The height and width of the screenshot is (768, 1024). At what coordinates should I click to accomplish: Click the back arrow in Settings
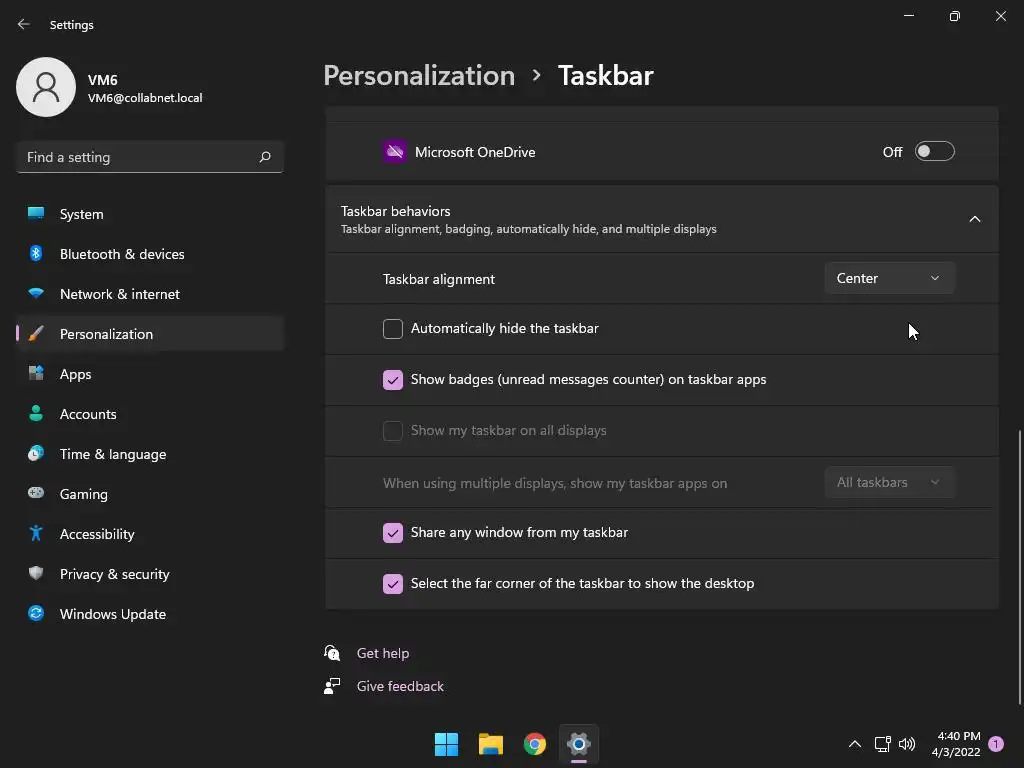[24, 24]
